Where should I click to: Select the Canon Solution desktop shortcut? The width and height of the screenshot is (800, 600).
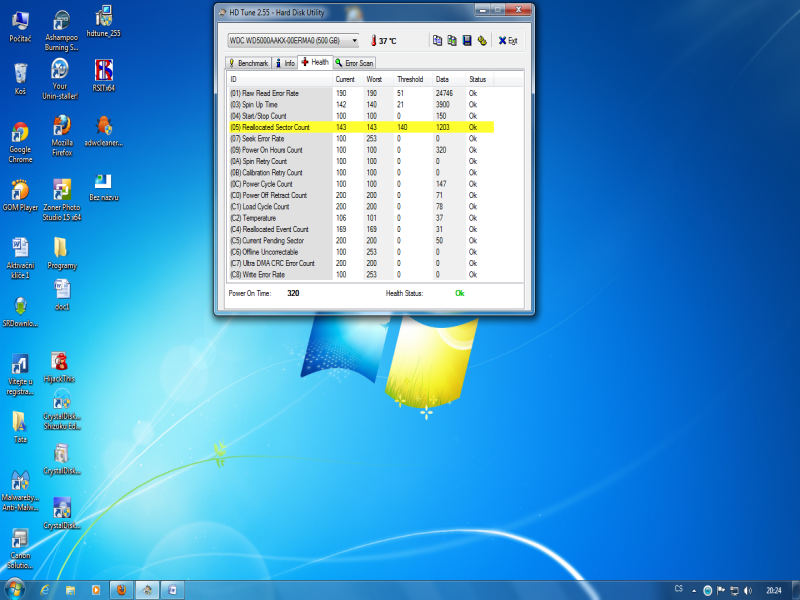[x=20, y=548]
